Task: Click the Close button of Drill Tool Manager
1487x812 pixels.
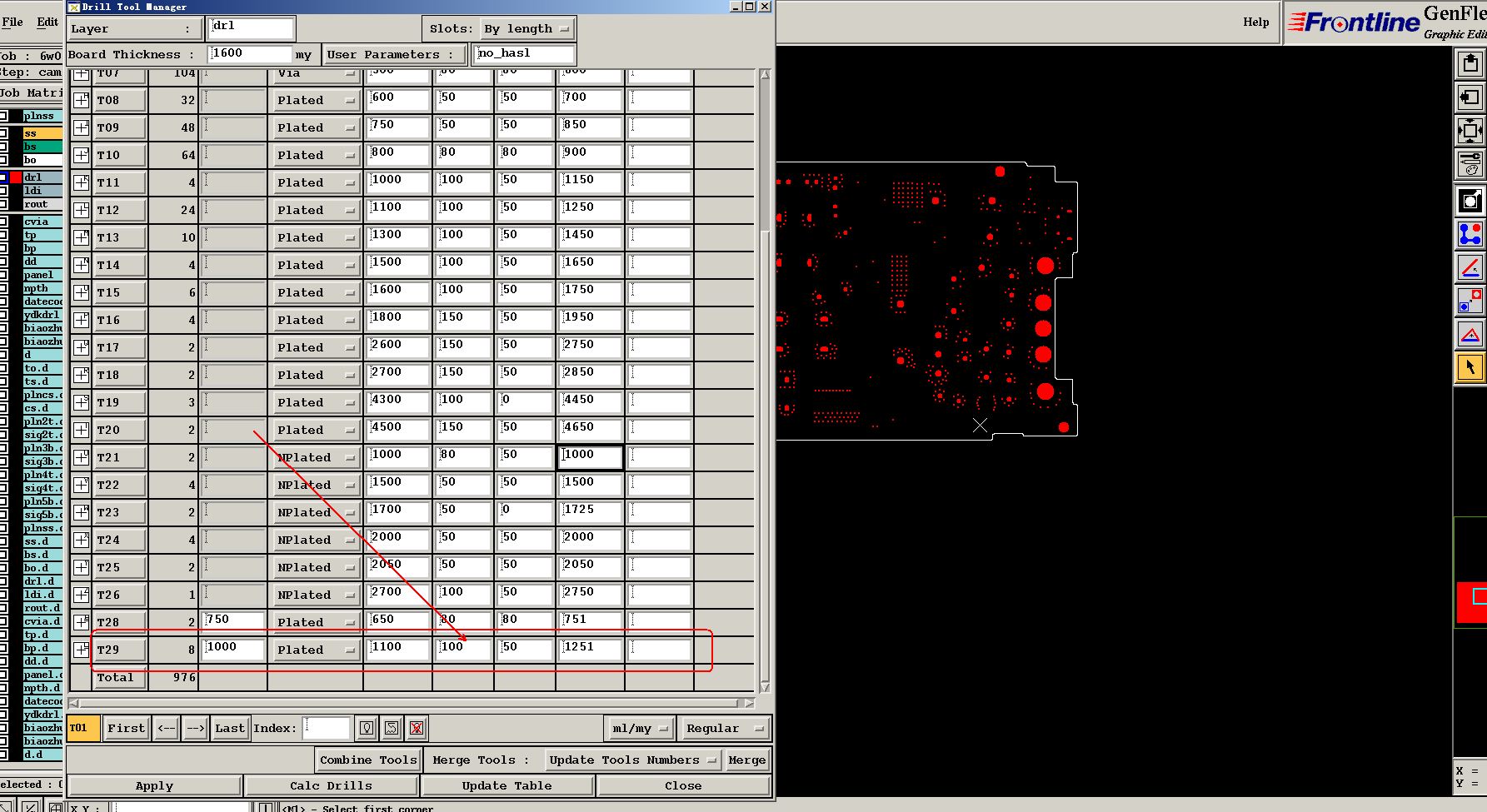Action: point(684,785)
